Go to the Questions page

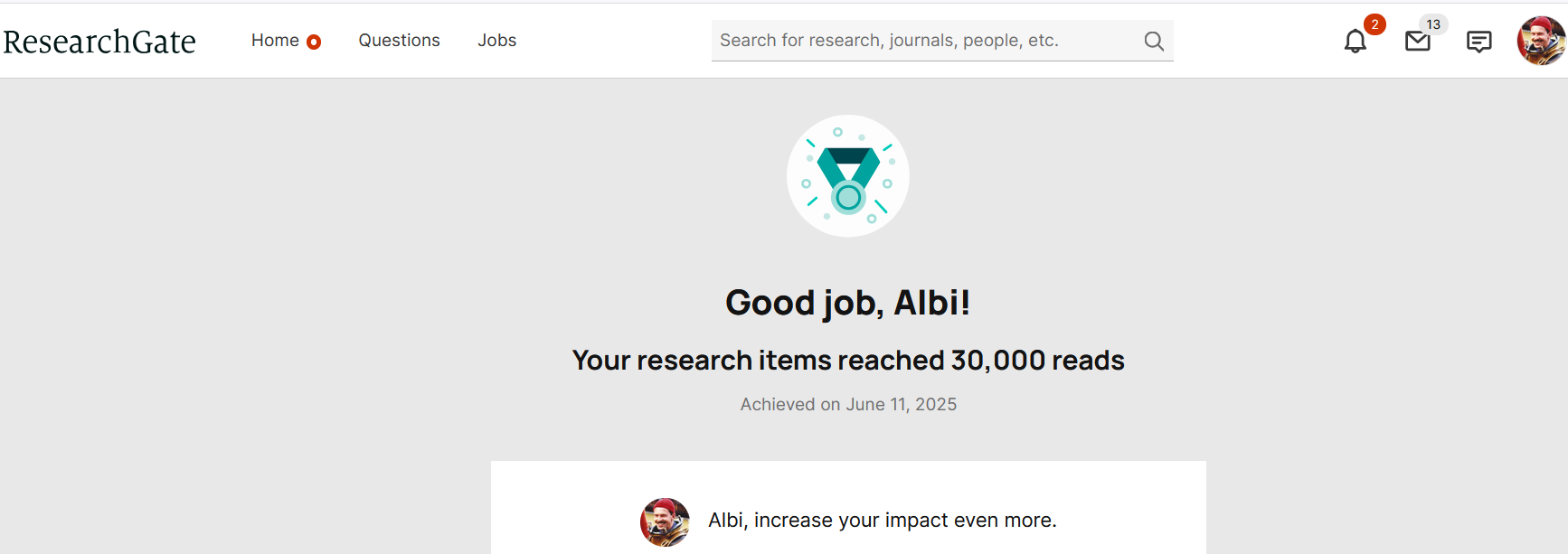point(399,41)
